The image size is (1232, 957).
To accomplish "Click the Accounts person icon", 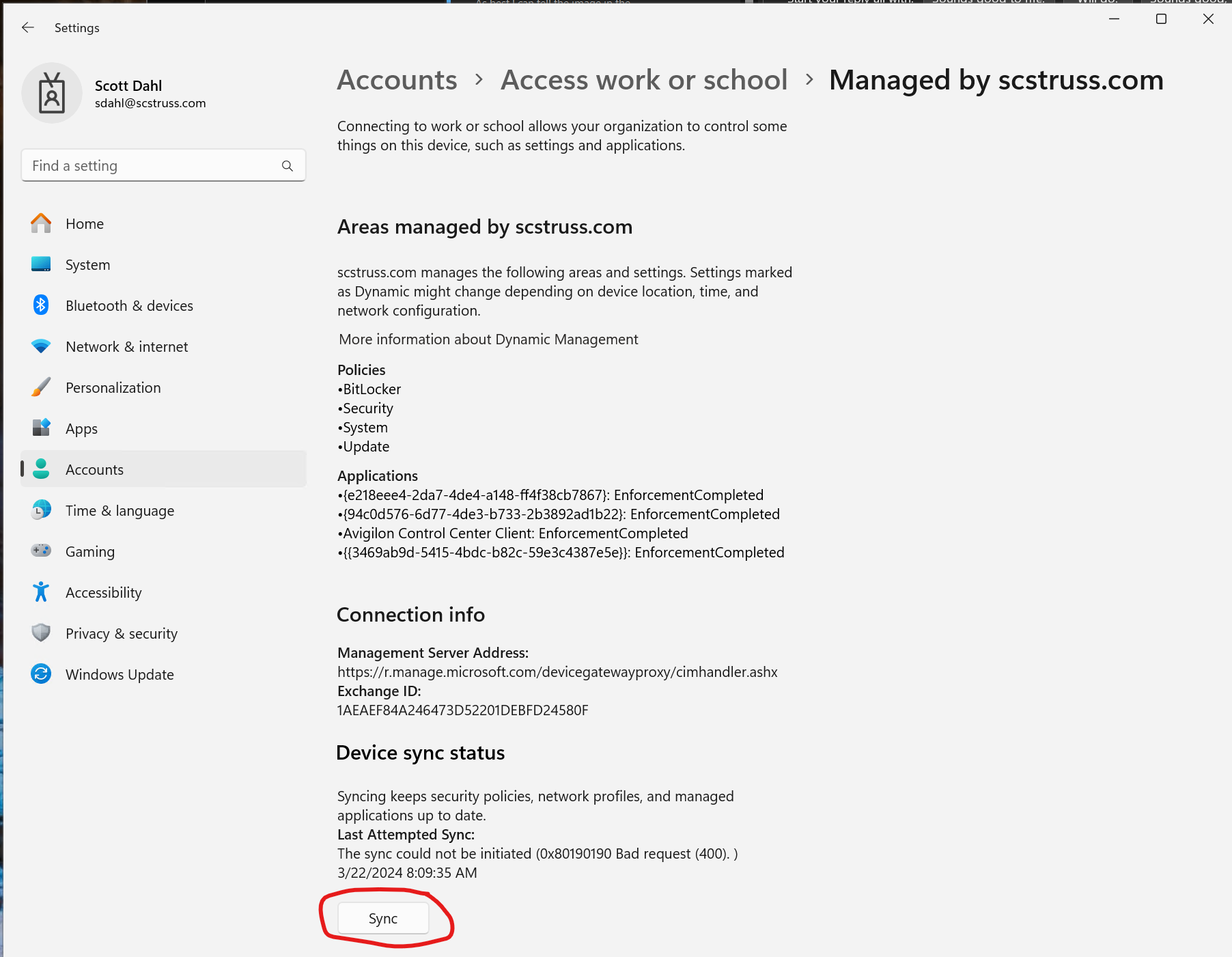I will [41, 469].
